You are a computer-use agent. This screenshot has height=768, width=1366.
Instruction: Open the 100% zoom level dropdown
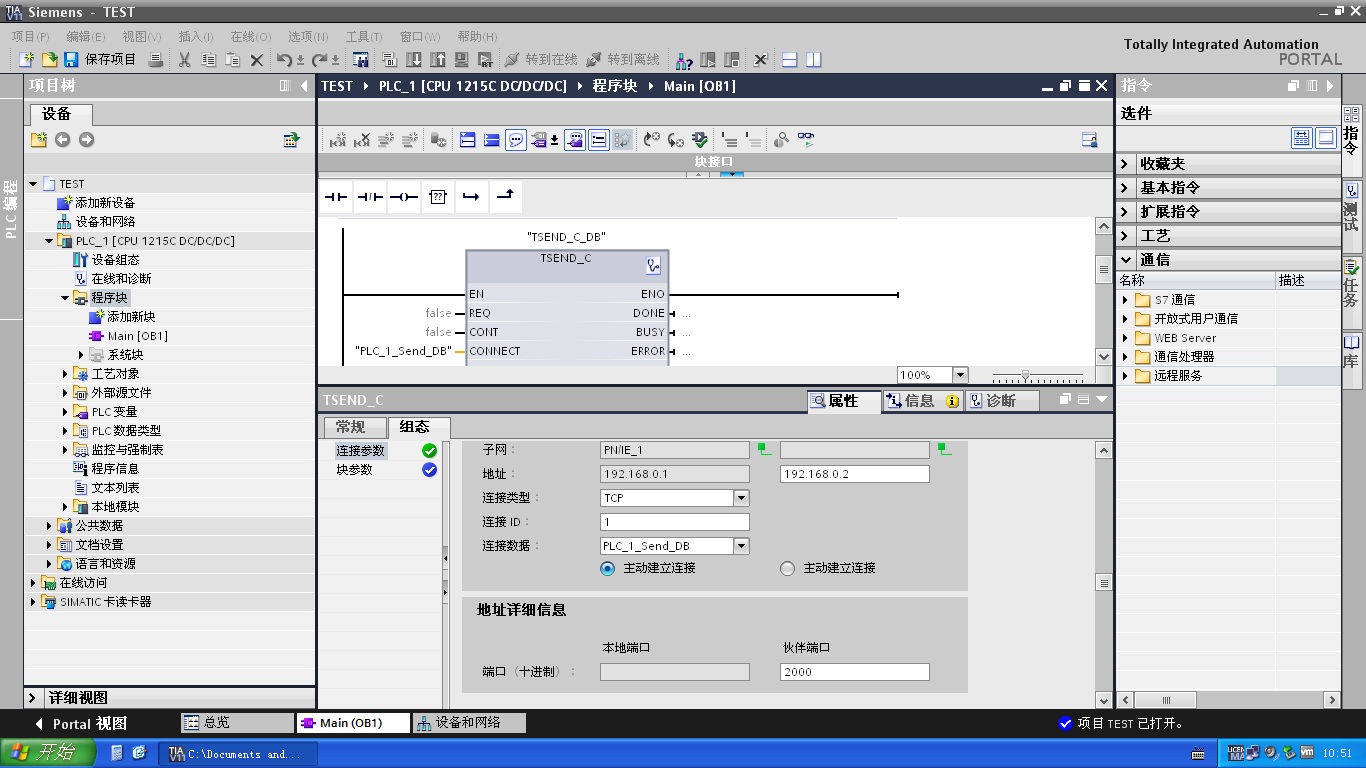coord(960,375)
